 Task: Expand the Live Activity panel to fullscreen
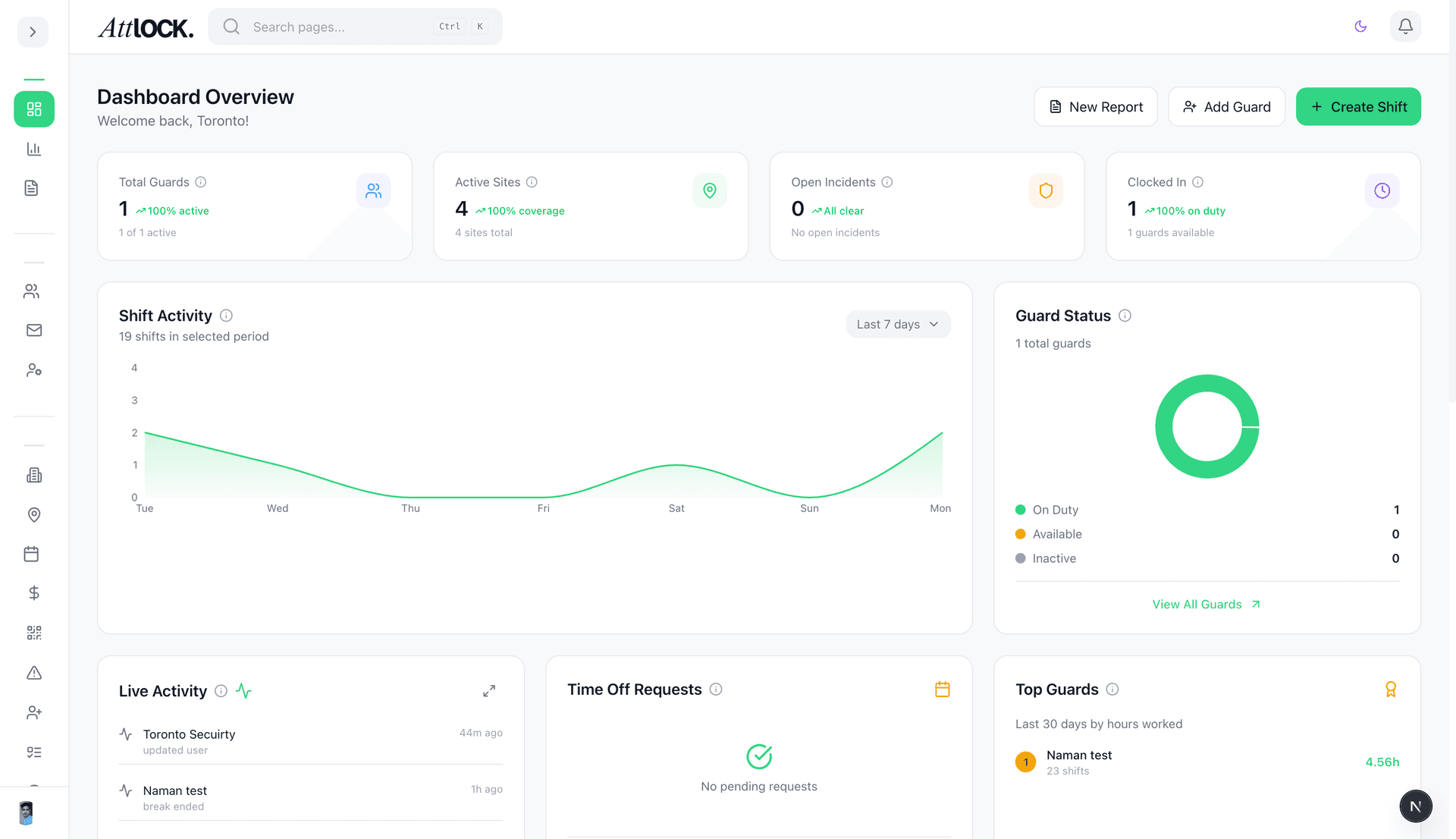click(x=489, y=691)
